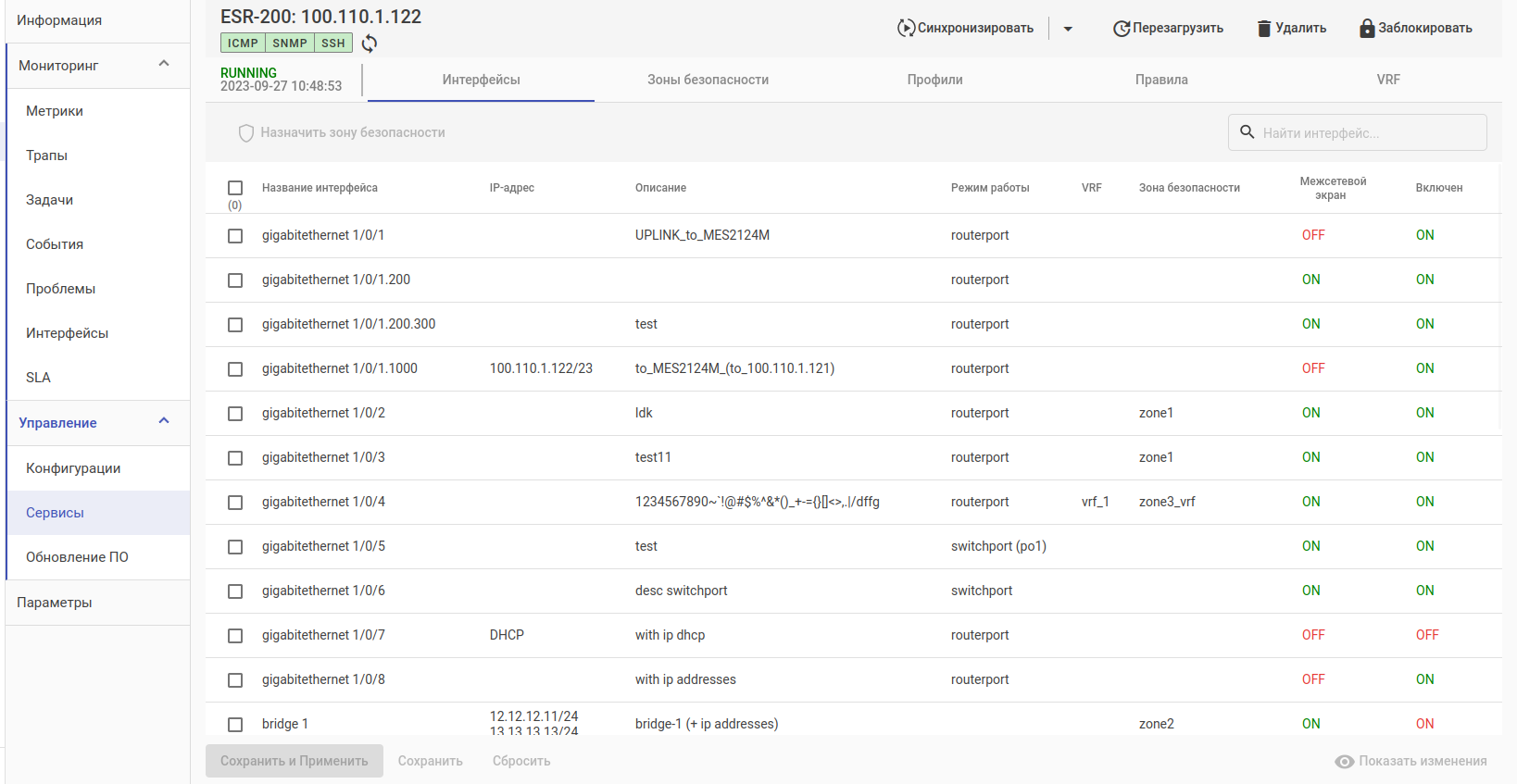Click the Сохранить и Применить button
This screenshot has height=784, width=1517.
295,761
